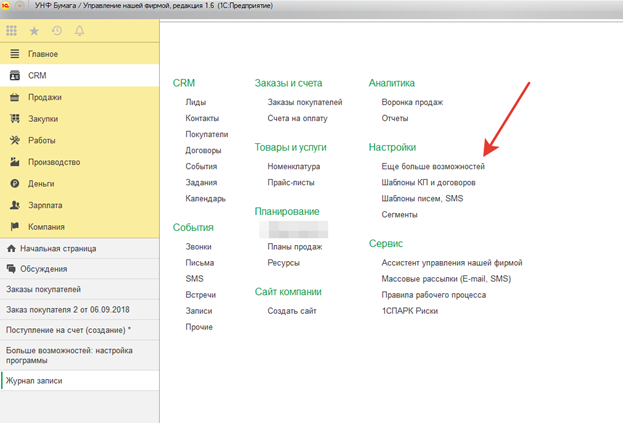The width and height of the screenshot is (623, 423).
Task: Click the Компания flag icon
Action: coord(15,226)
